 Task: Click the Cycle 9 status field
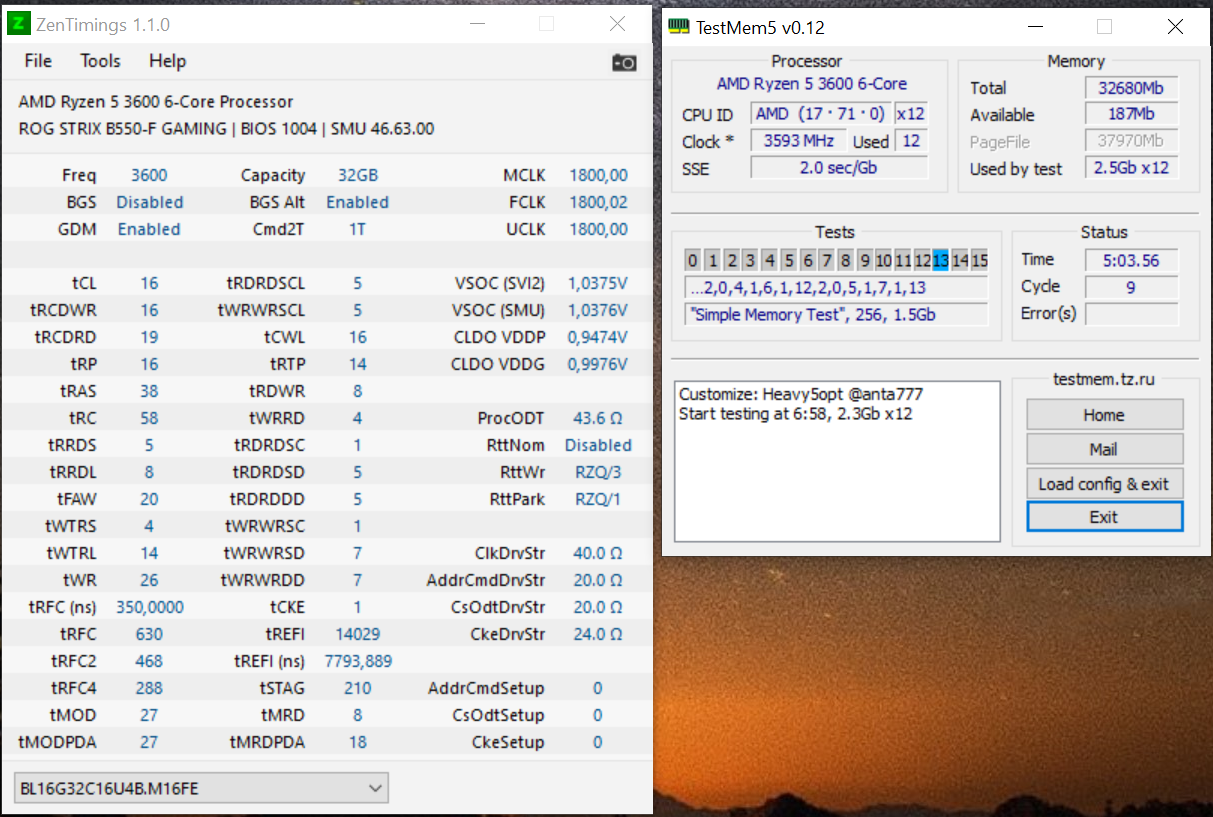tap(1131, 287)
